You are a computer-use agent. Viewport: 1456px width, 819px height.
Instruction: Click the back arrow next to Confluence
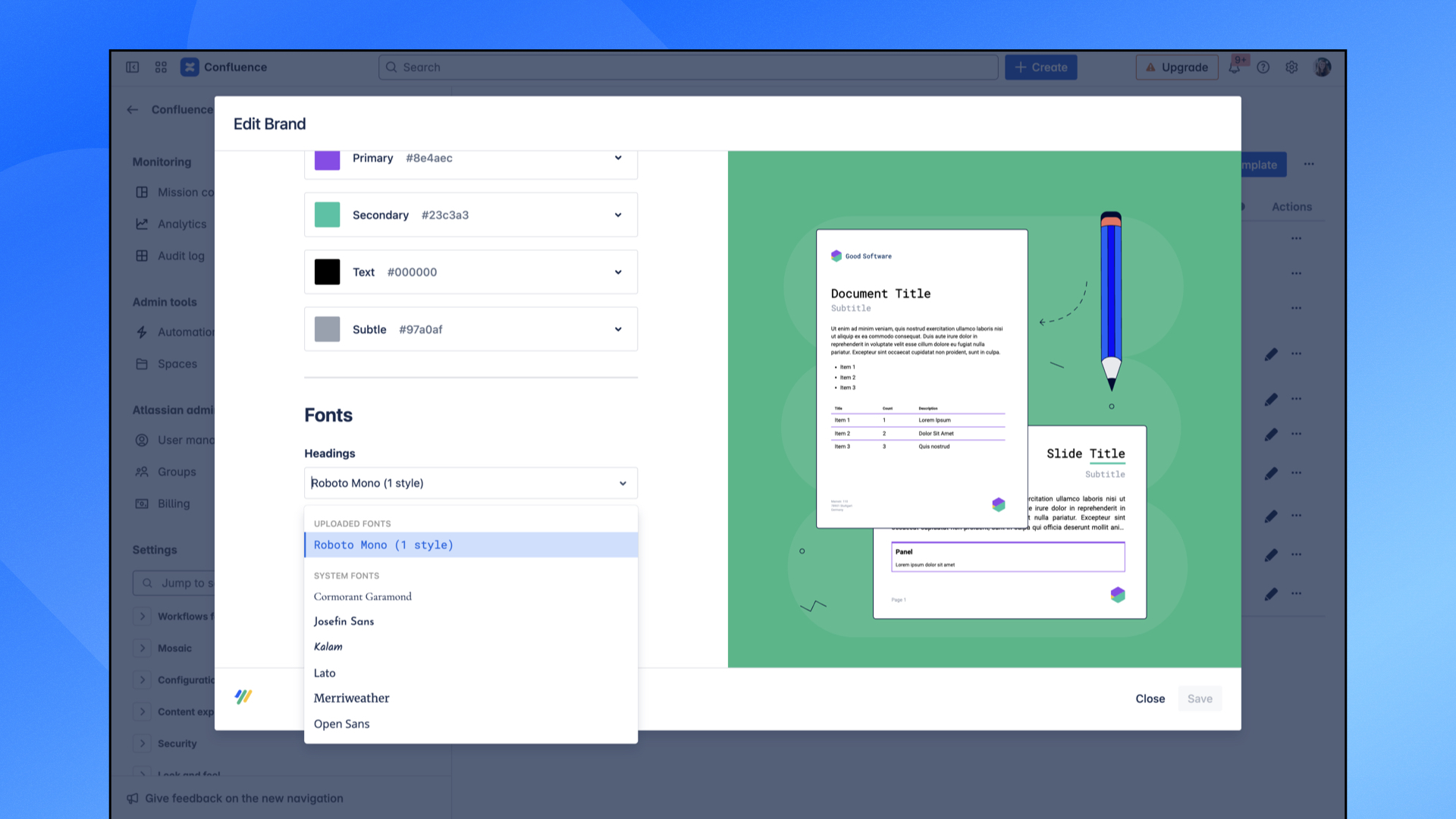tap(133, 110)
